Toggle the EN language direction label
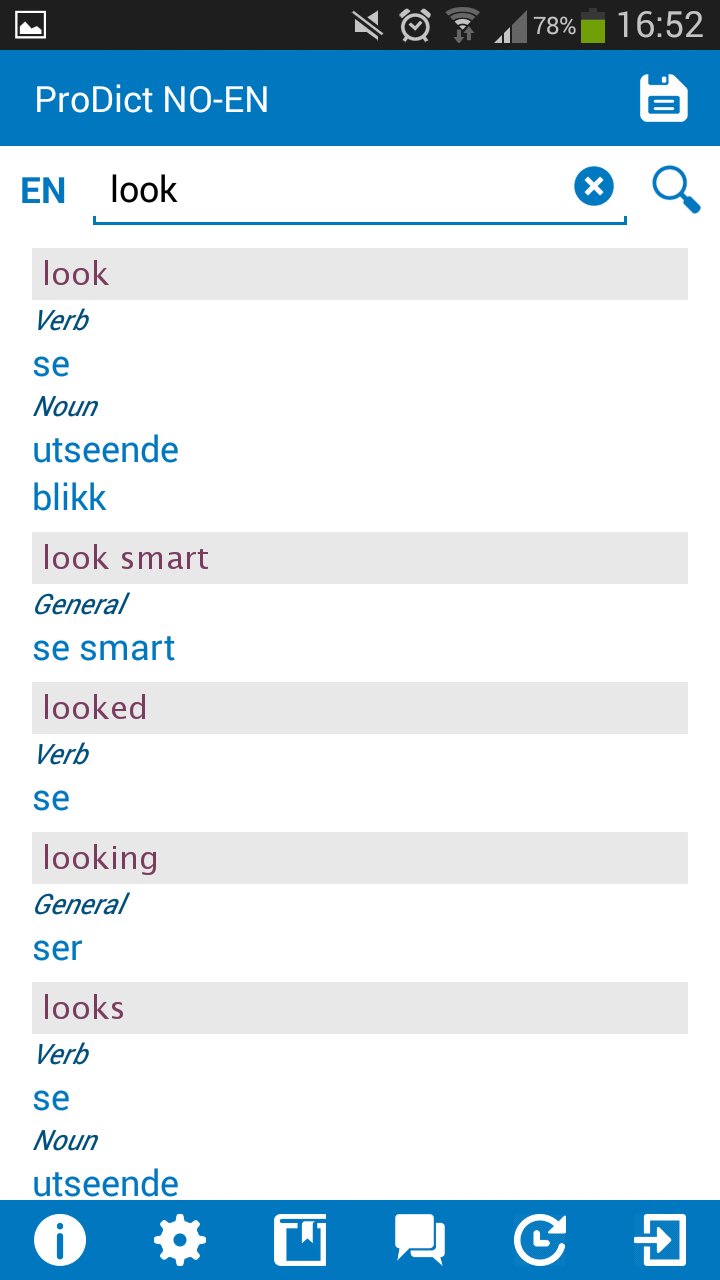Image resolution: width=720 pixels, height=1280 pixels. click(x=43, y=191)
